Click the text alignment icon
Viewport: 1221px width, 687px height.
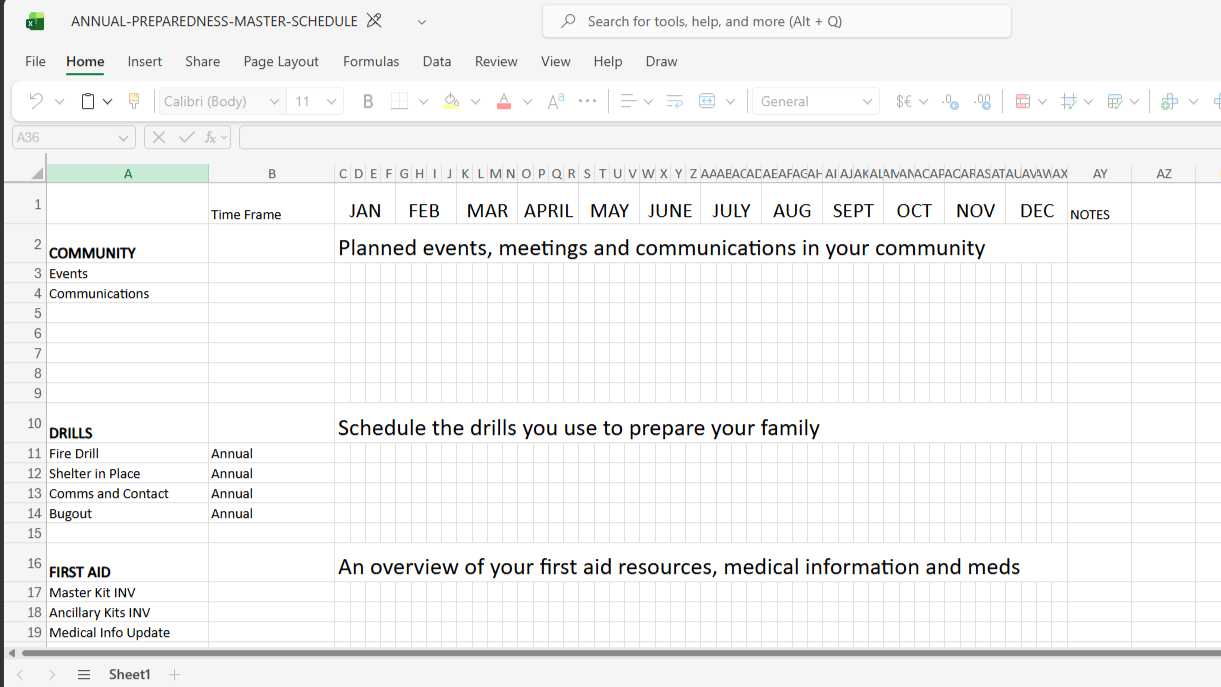pyautogui.click(x=628, y=101)
